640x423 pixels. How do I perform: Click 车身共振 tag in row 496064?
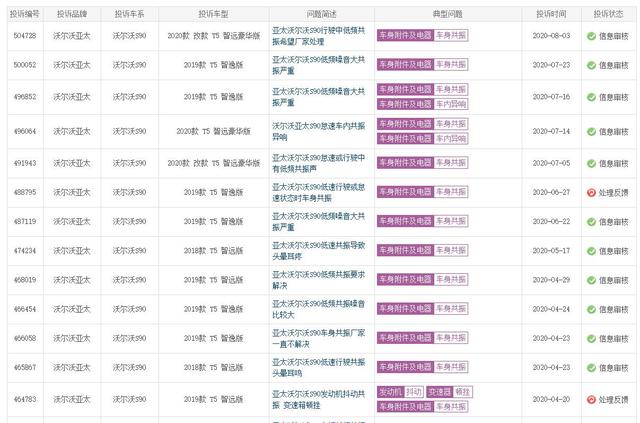451,124
